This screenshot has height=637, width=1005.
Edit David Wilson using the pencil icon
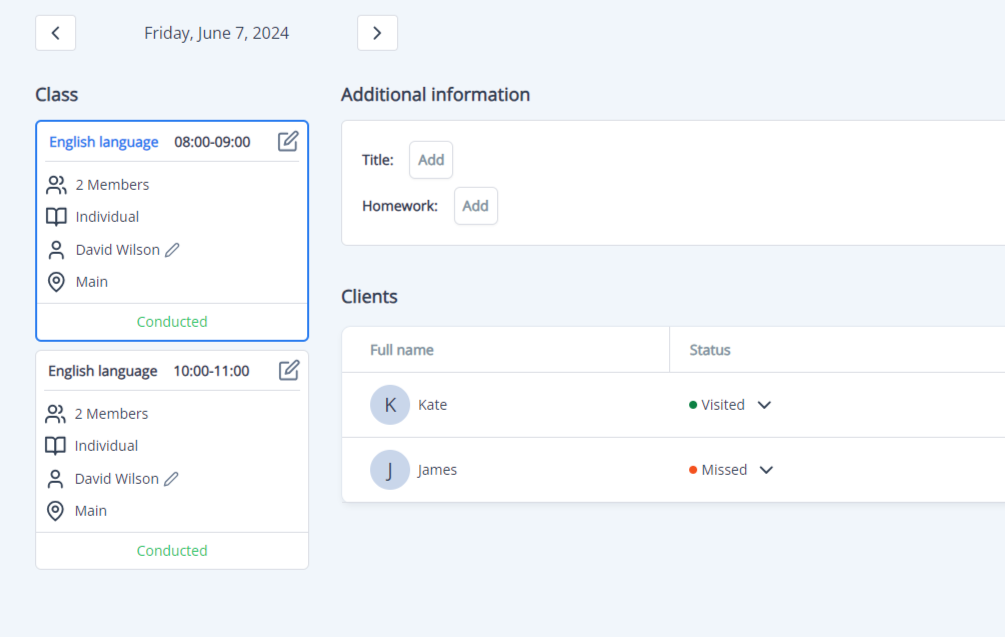tap(171, 249)
